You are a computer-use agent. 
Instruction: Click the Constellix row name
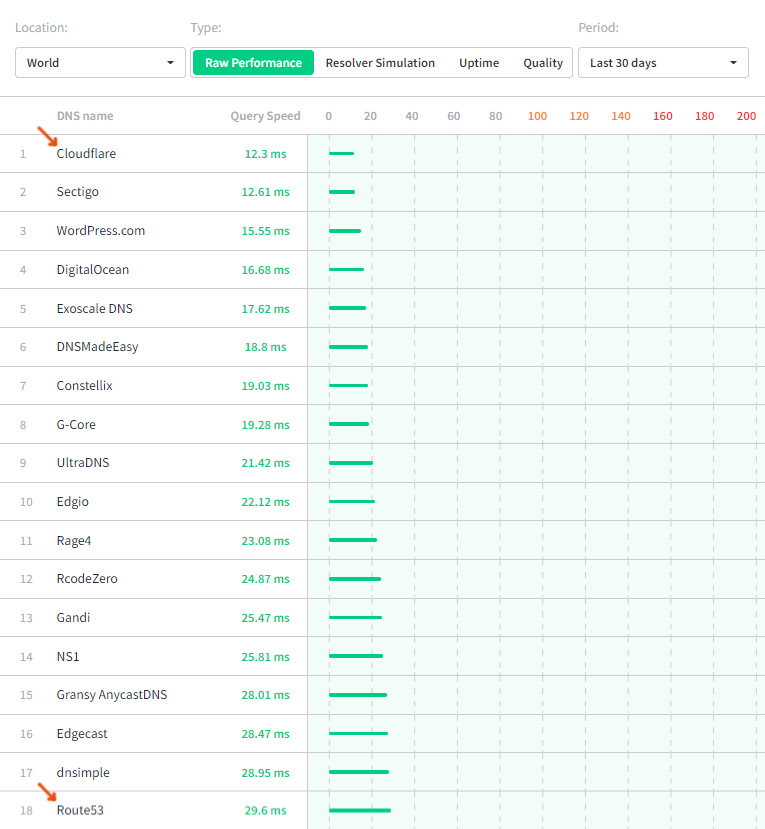click(85, 385)
